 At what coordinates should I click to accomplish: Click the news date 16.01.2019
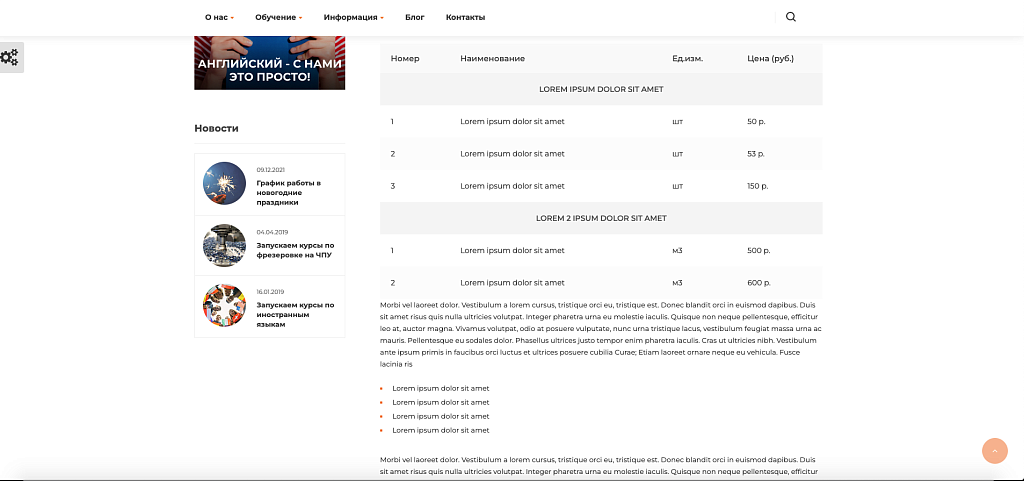coord(271,292)
